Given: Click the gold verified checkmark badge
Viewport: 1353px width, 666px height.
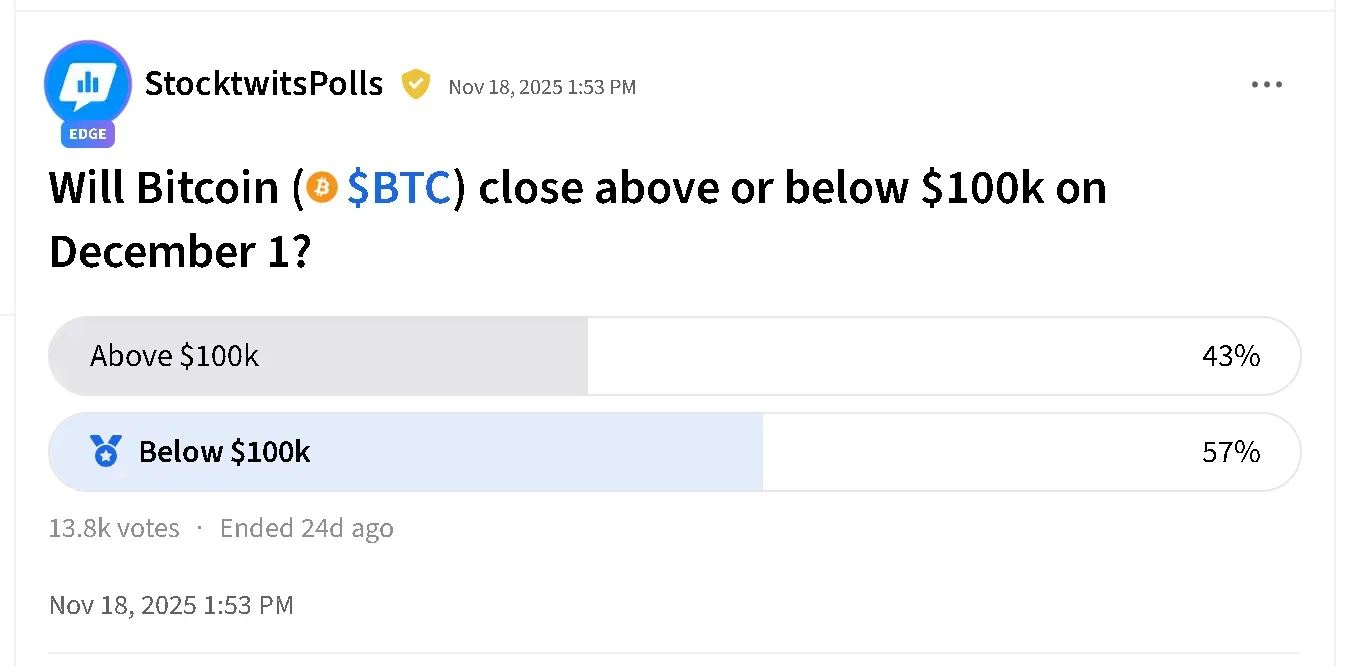Looking at the screenshot, I should [x=415, y=85].
